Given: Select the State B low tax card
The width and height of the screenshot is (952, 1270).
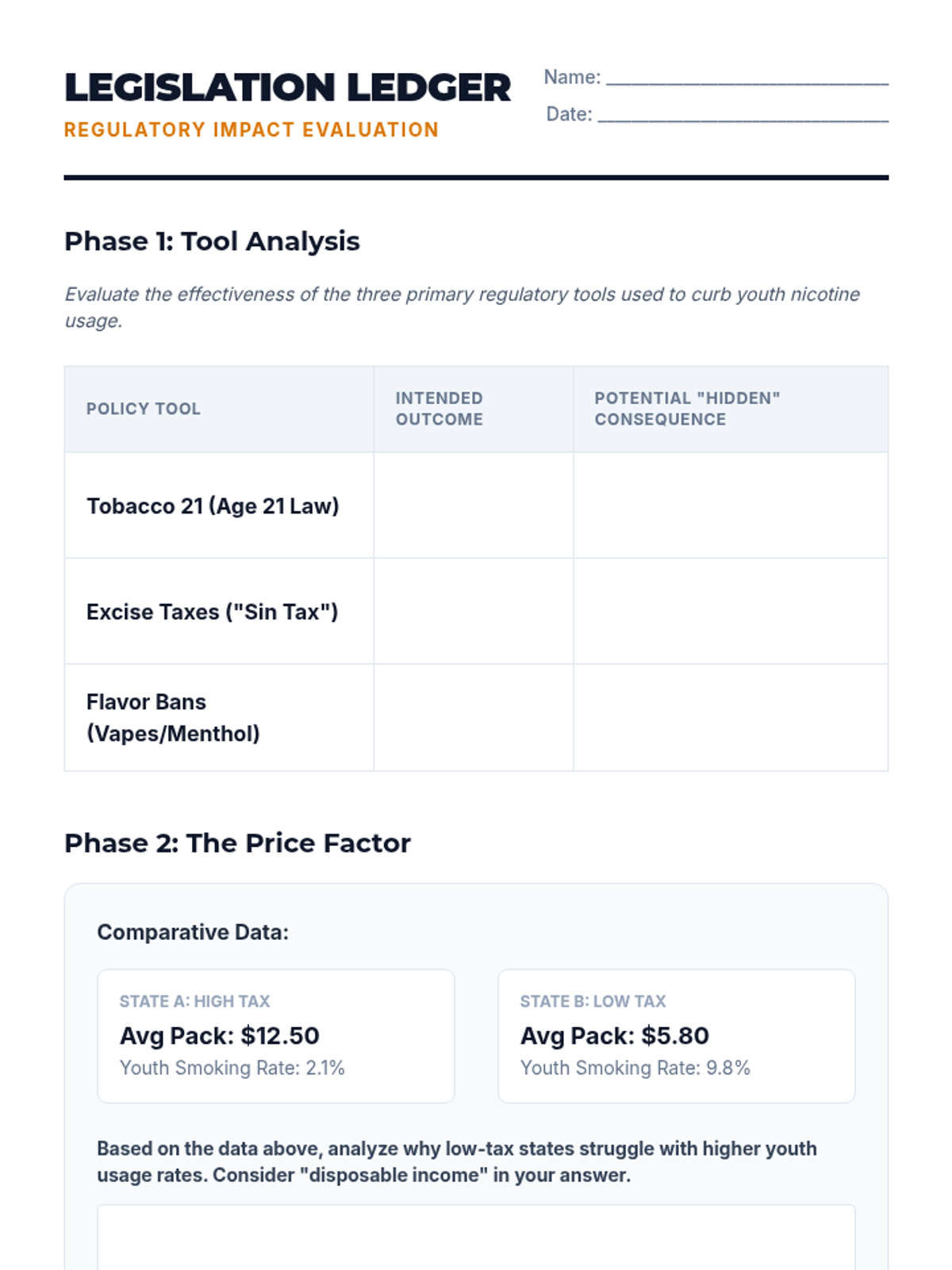Looking at the screenshot, I should point(676,1036).
